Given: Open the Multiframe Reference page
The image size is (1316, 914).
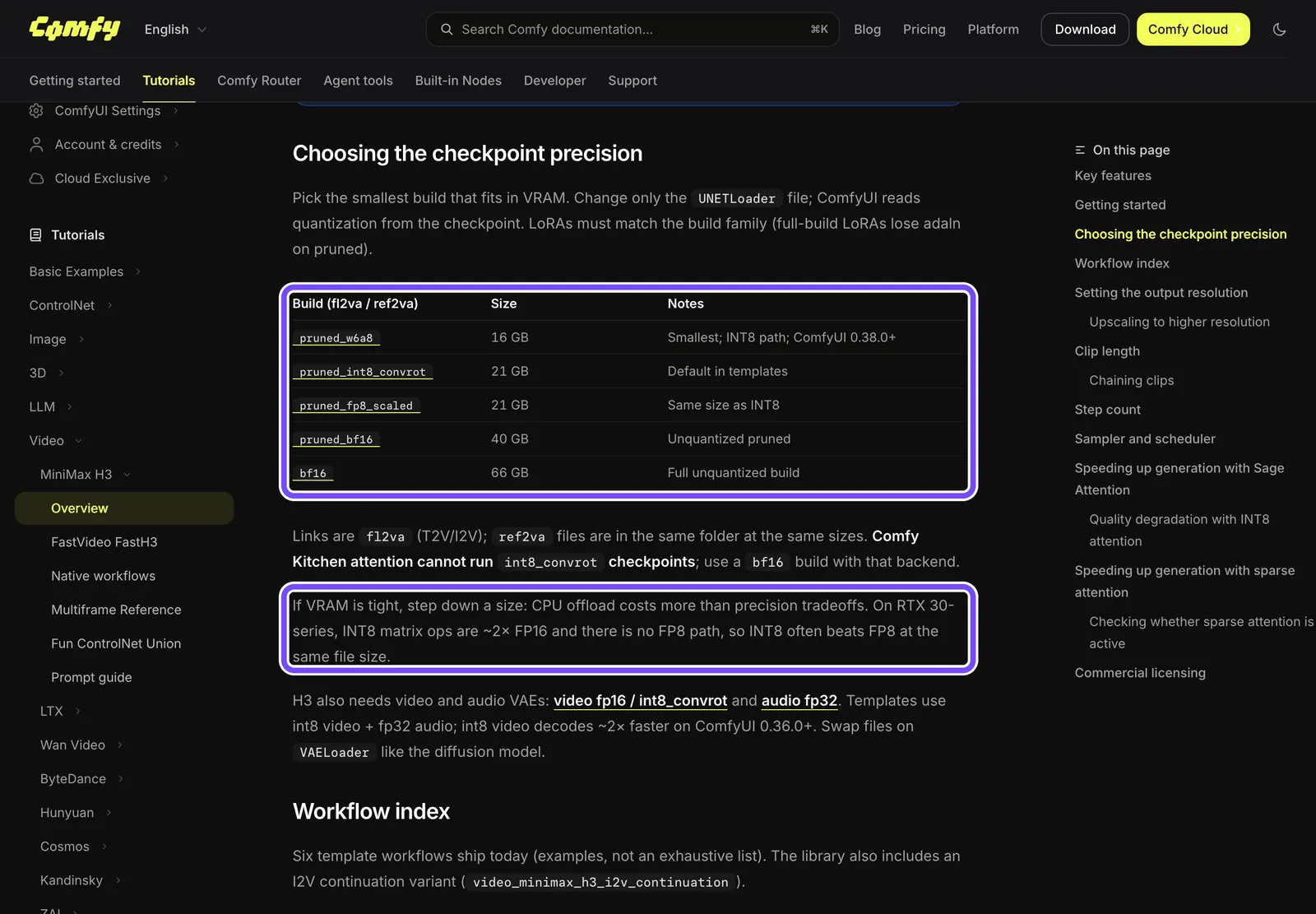Looking at the screenshot, I should click(116, 610).
